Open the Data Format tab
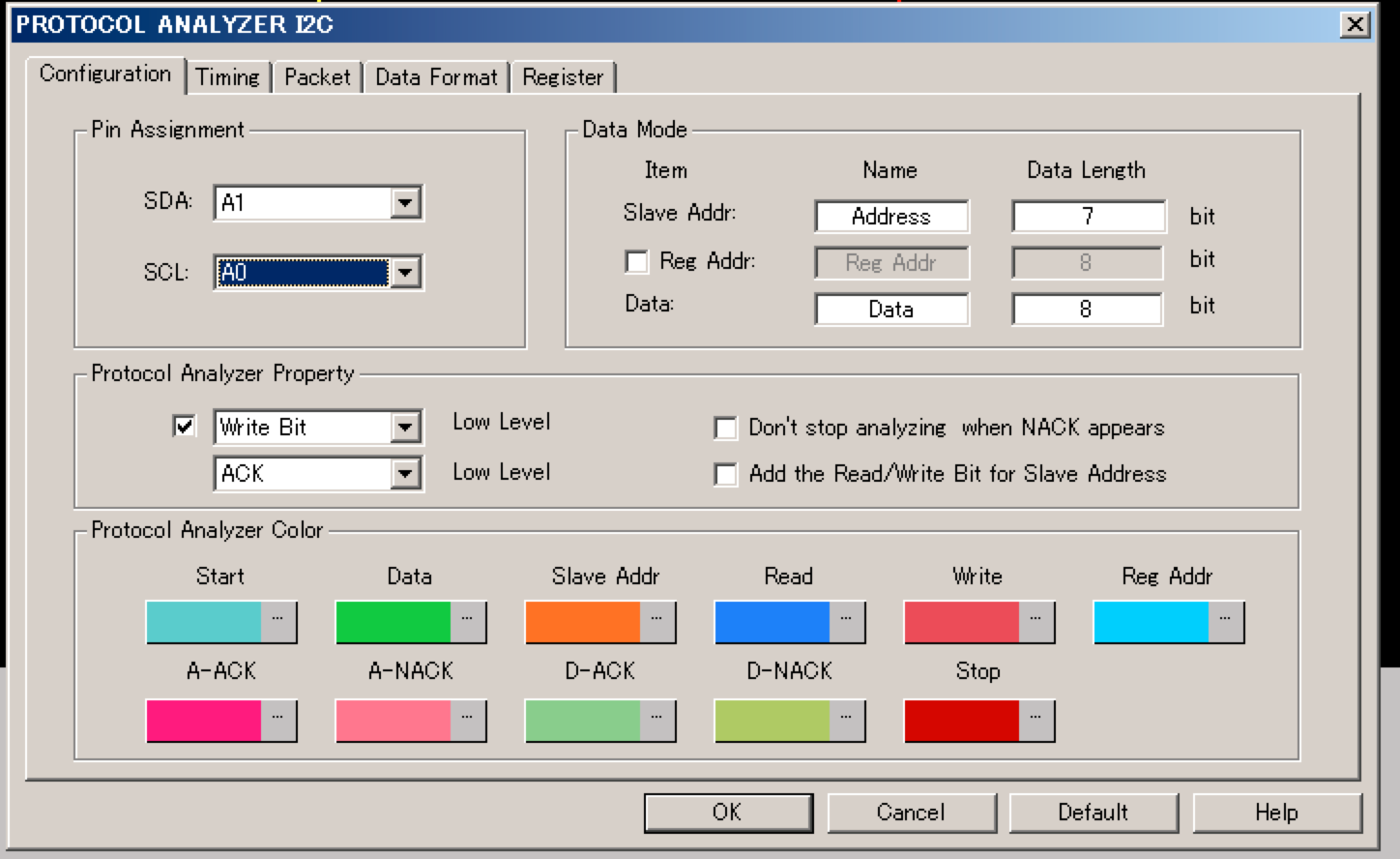This screenshot has width=1400, height=859. click(436, 77)
